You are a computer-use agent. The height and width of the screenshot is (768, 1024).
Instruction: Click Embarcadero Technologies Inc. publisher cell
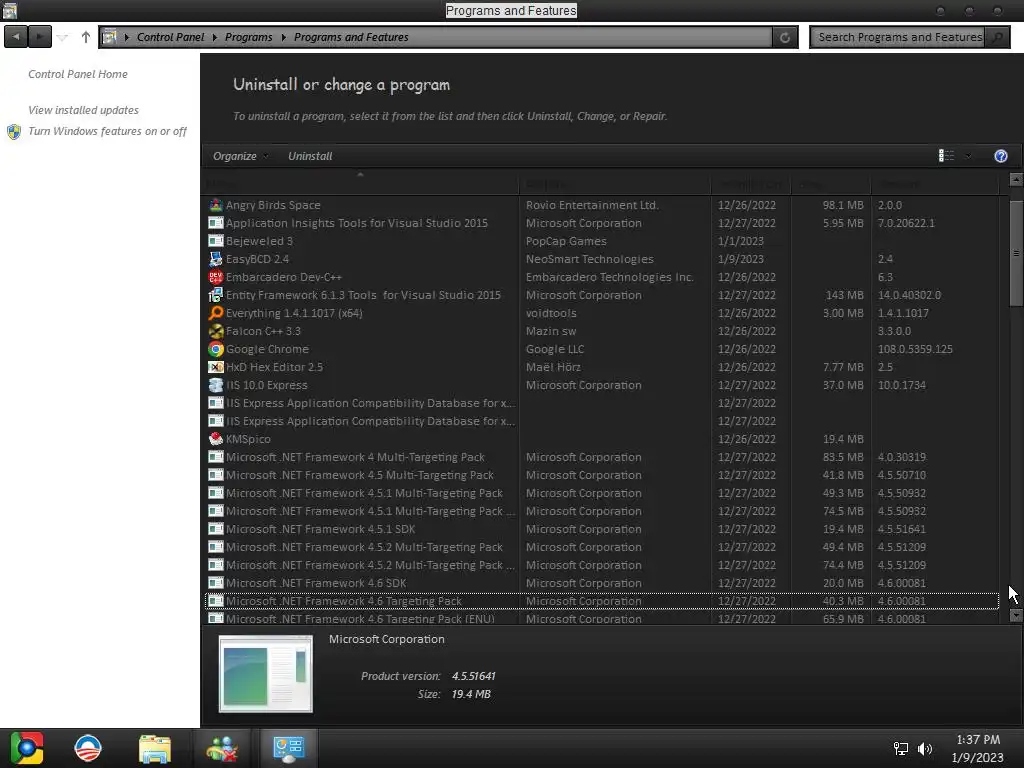[x=609, y=277]
